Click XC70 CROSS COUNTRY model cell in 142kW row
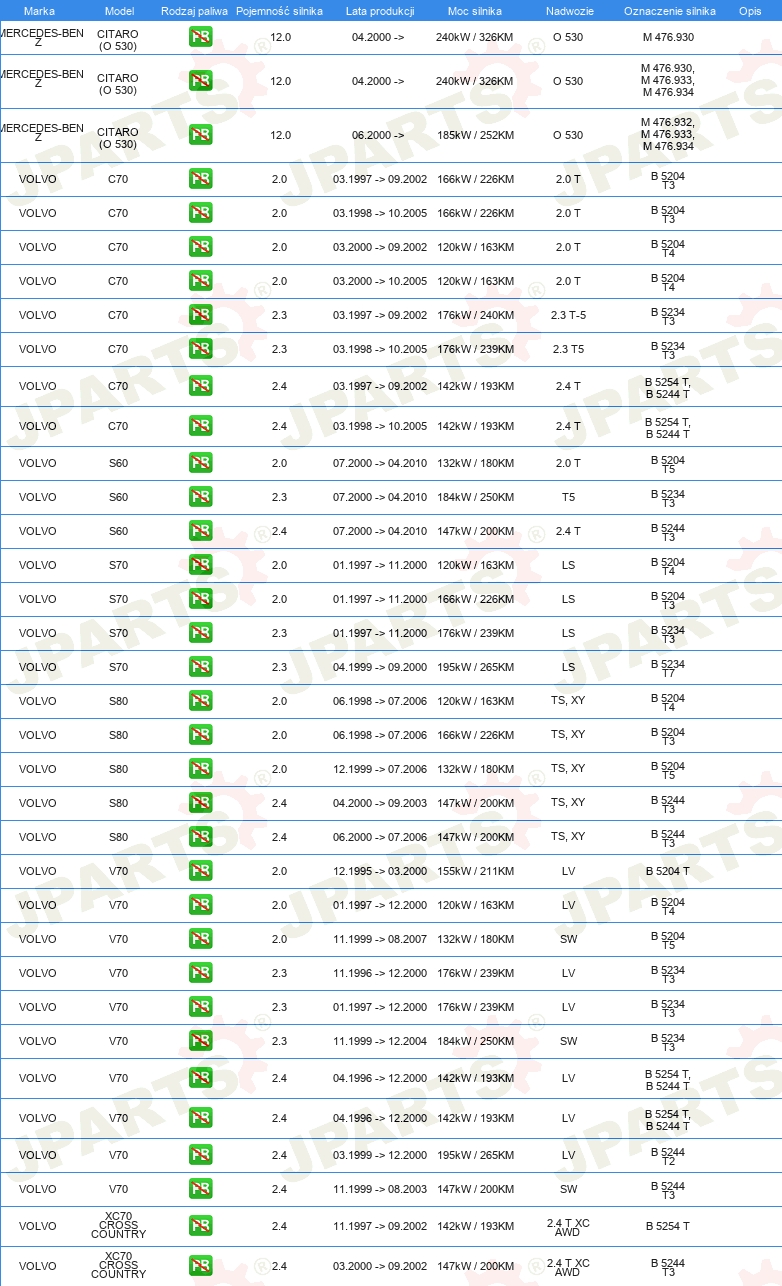 coord(118,1226)
